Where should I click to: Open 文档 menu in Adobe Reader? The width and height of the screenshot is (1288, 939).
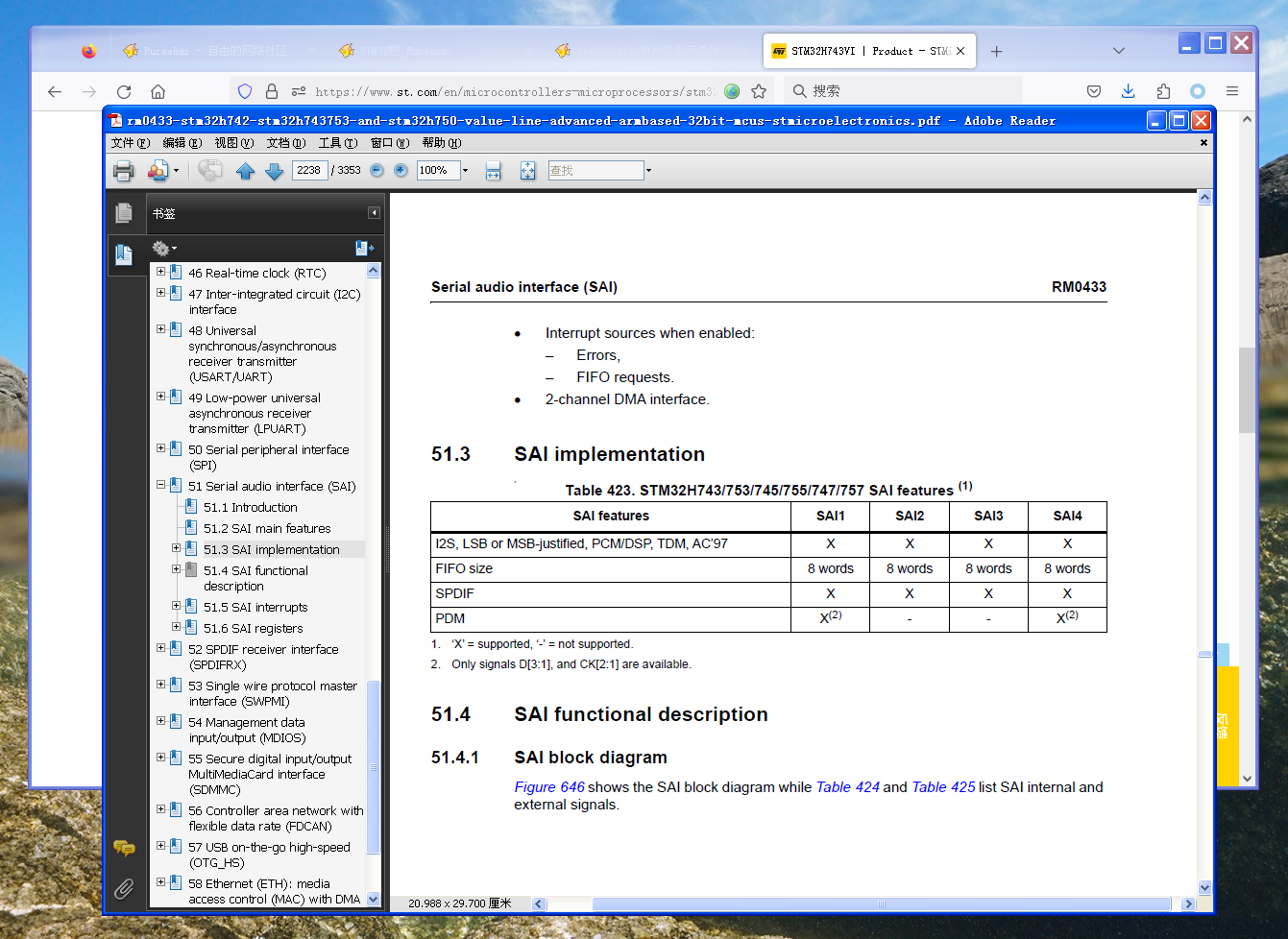point(286,143)
